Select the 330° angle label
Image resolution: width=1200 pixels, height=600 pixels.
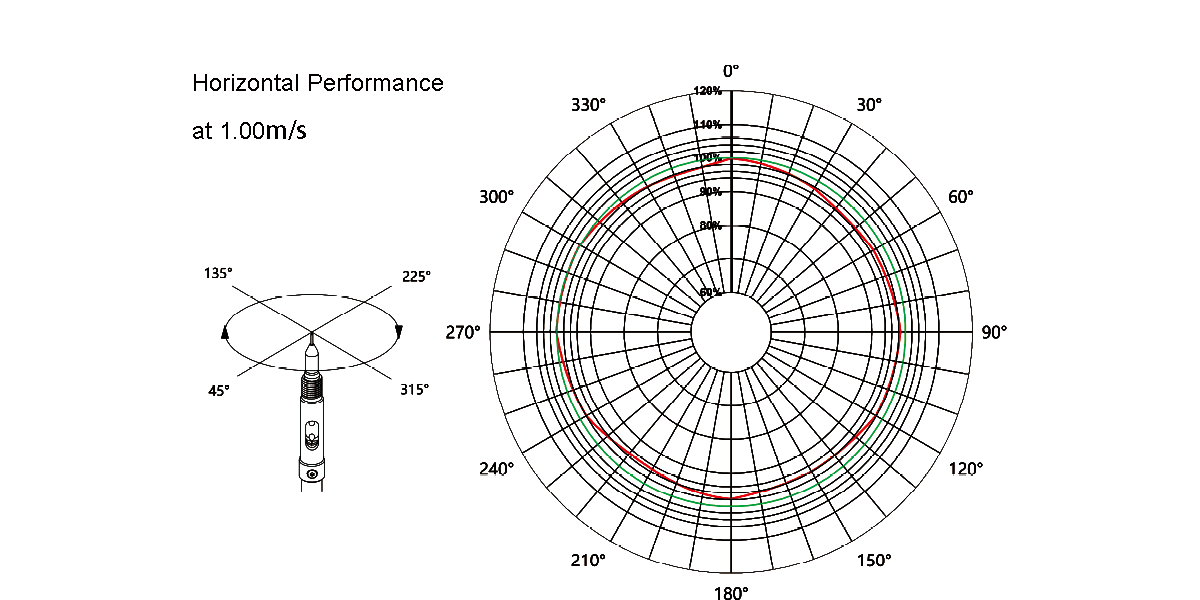[588, 104]
